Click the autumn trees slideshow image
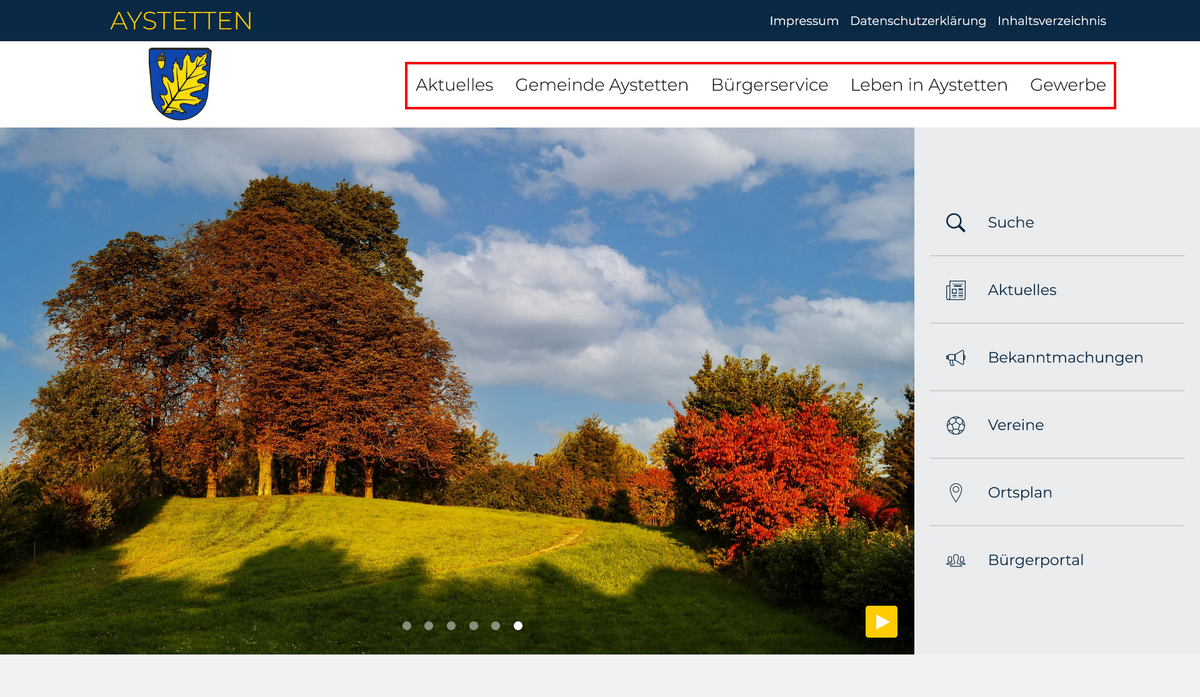Screen dimensions: 1200x697 tap(457, 391)
